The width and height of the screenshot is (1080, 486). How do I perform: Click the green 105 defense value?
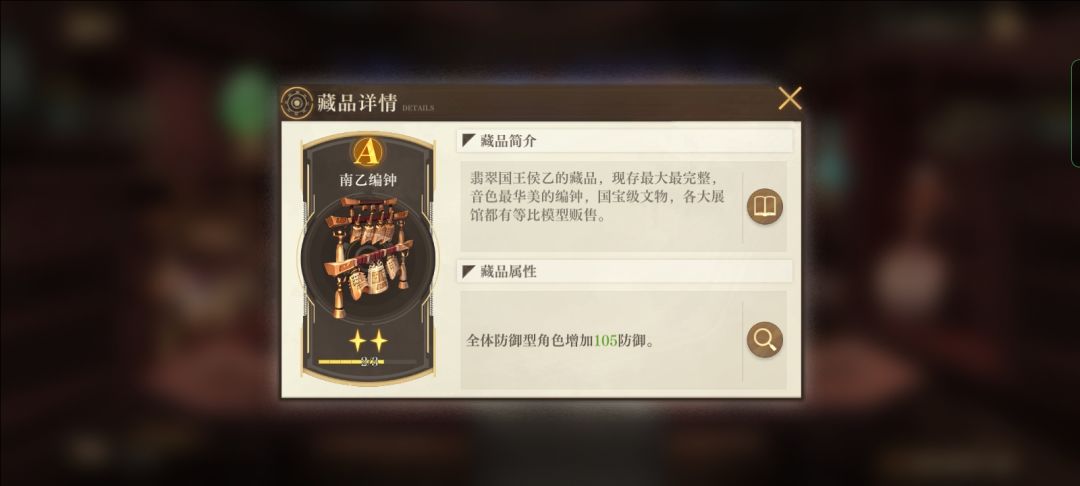[605, 341]
